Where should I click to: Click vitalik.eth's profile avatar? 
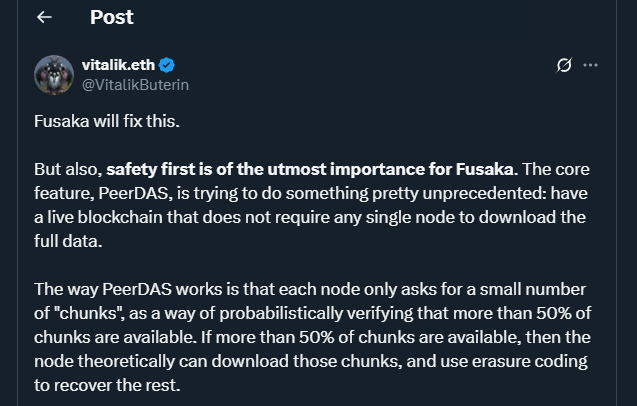(54, 75)
